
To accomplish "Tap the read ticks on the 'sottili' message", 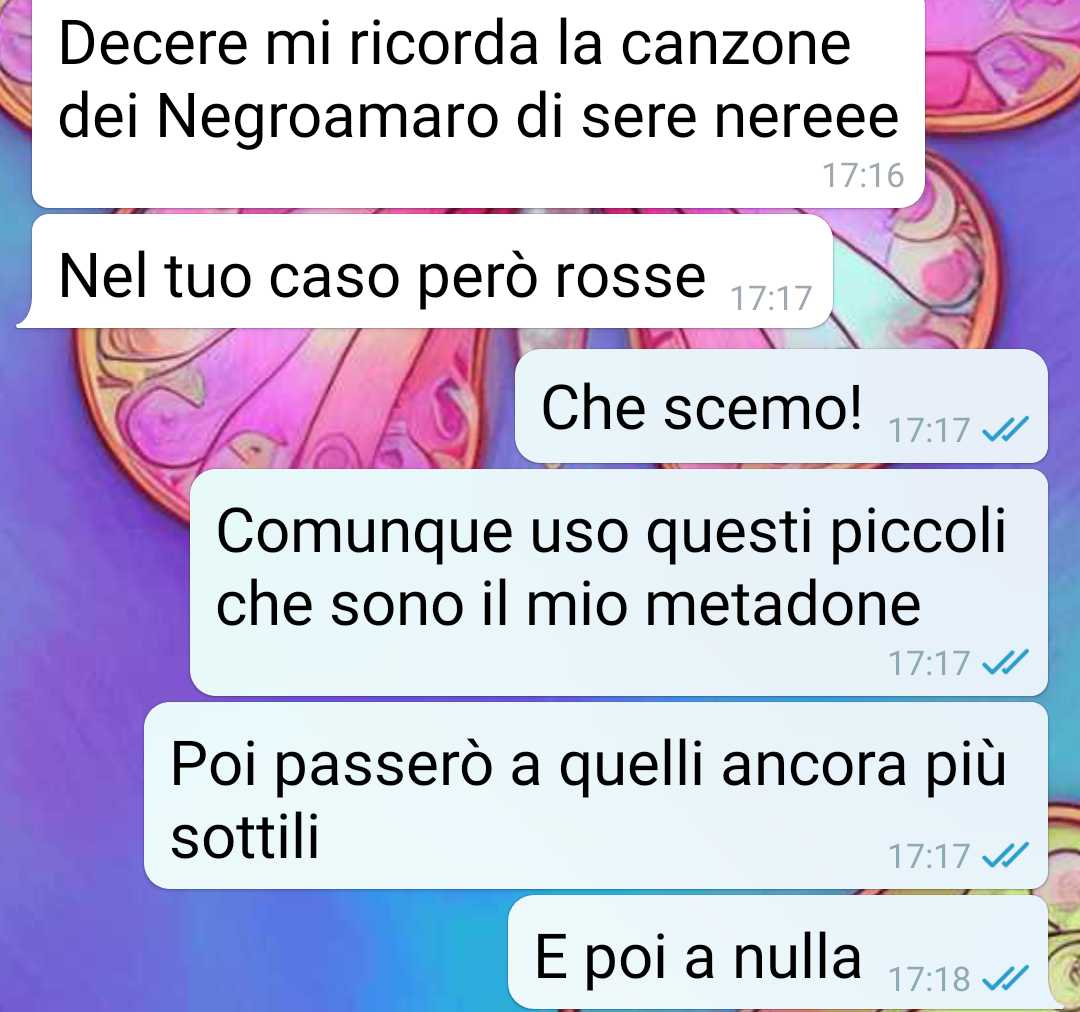I will pos(1005,855).
